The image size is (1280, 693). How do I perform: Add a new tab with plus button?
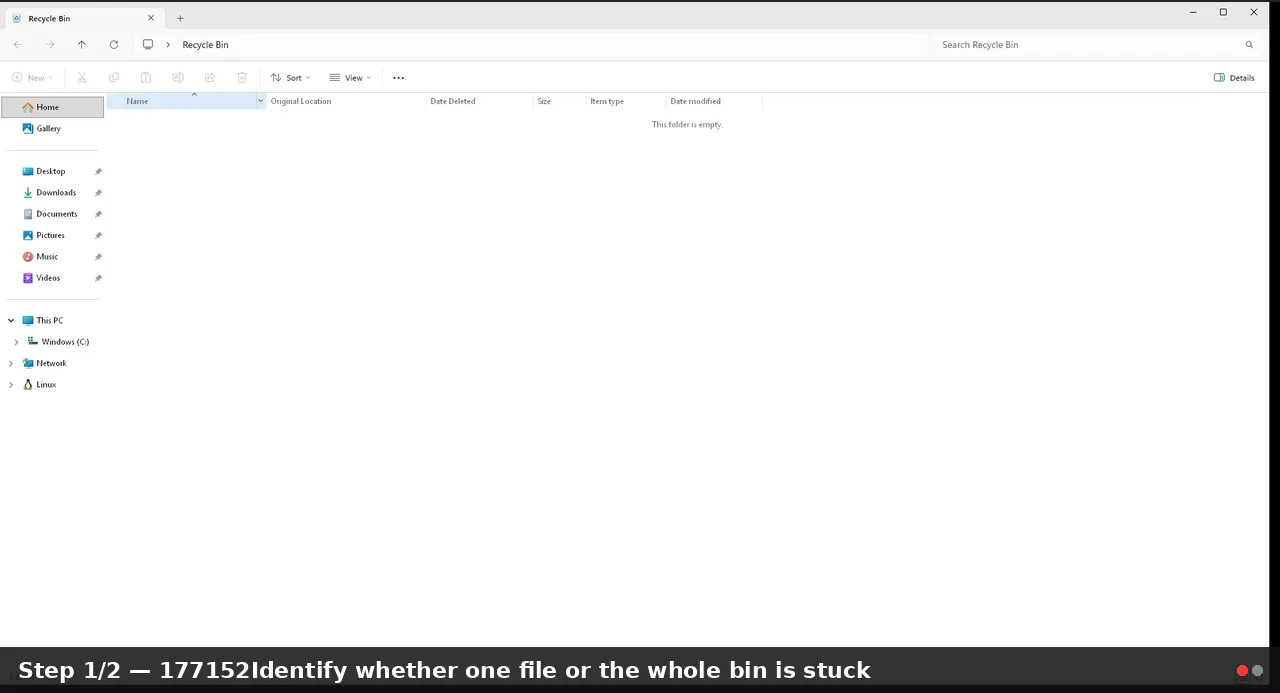tap(180, 18)
